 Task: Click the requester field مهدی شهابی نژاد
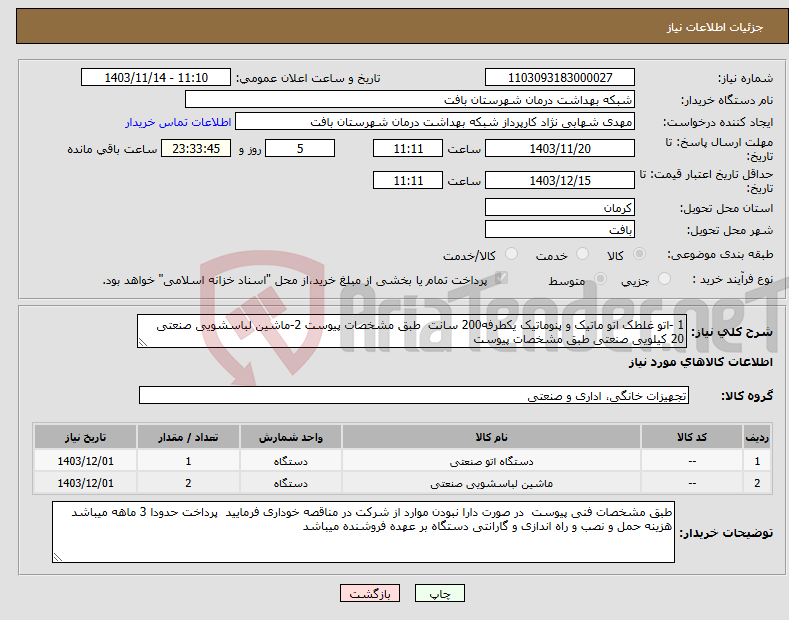(435, 122)
